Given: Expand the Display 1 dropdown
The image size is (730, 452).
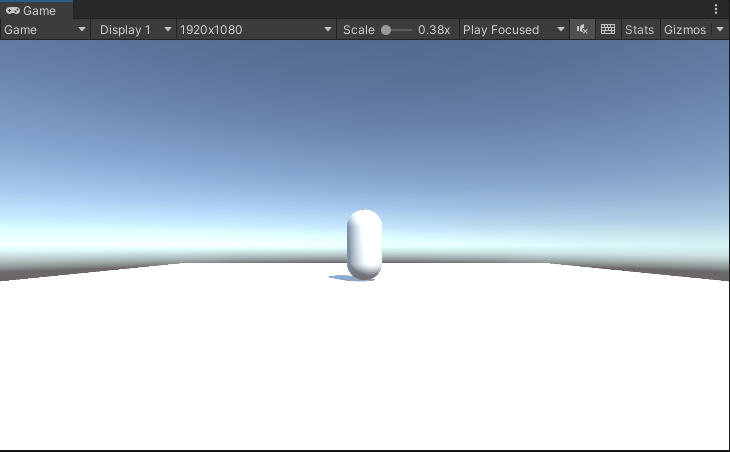Looking at the screenshot, I should (x=135, y=30).
